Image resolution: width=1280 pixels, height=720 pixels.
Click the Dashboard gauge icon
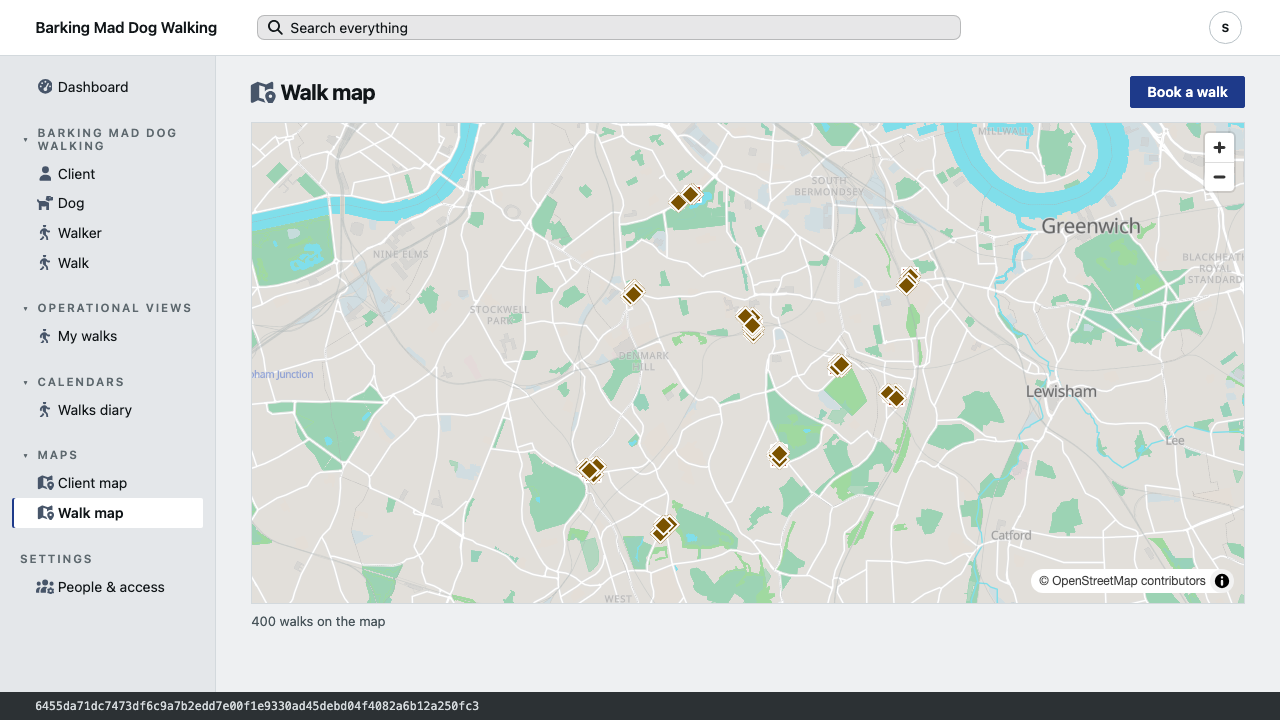pos(45,87)
